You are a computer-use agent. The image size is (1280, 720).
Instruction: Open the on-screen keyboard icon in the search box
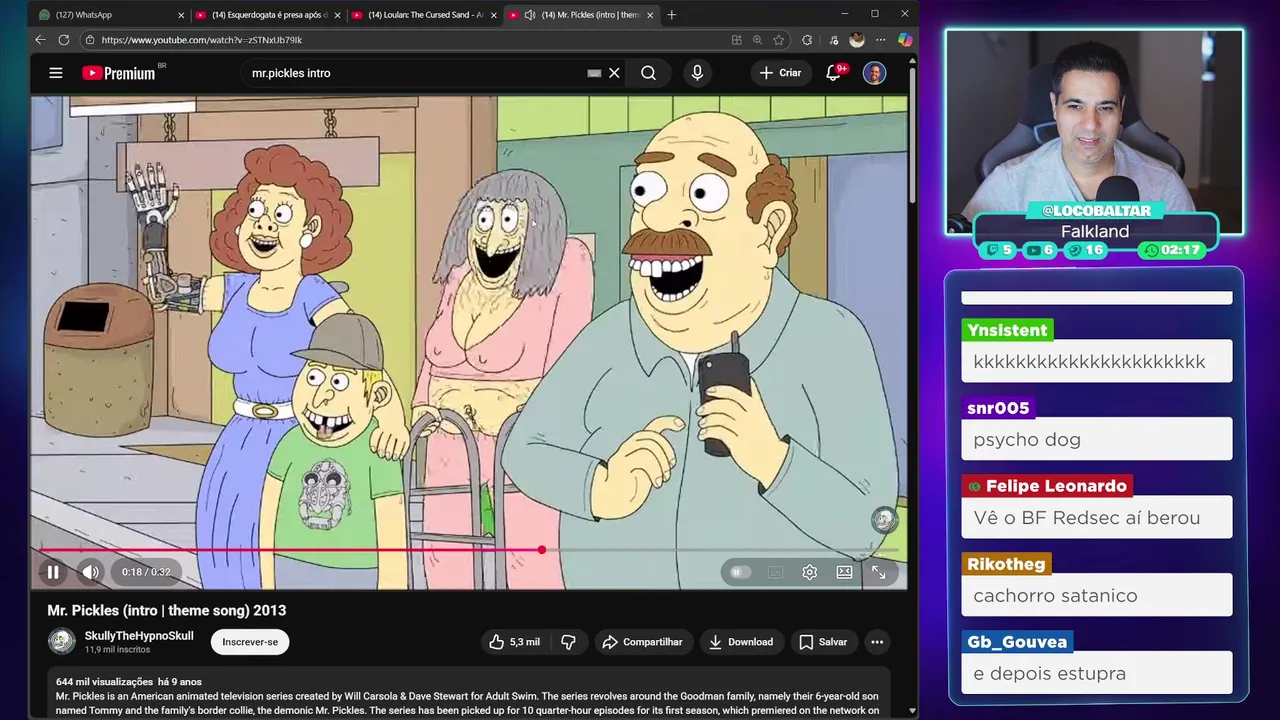pyautogui.click(x=594, y=73)
